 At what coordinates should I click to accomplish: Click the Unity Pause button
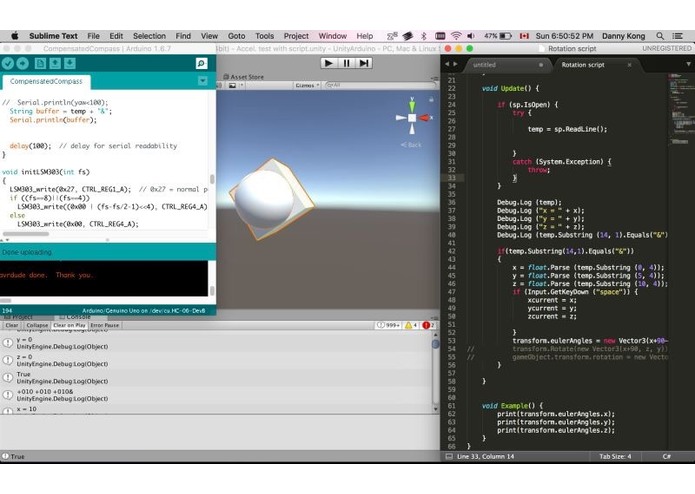(x=346, y=63)
